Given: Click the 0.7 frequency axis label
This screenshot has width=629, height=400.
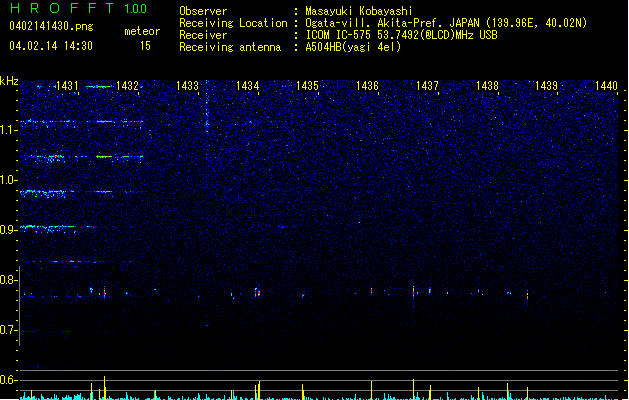Looking at the screenshot, I should pyautogui.click(x=8, y=330).
